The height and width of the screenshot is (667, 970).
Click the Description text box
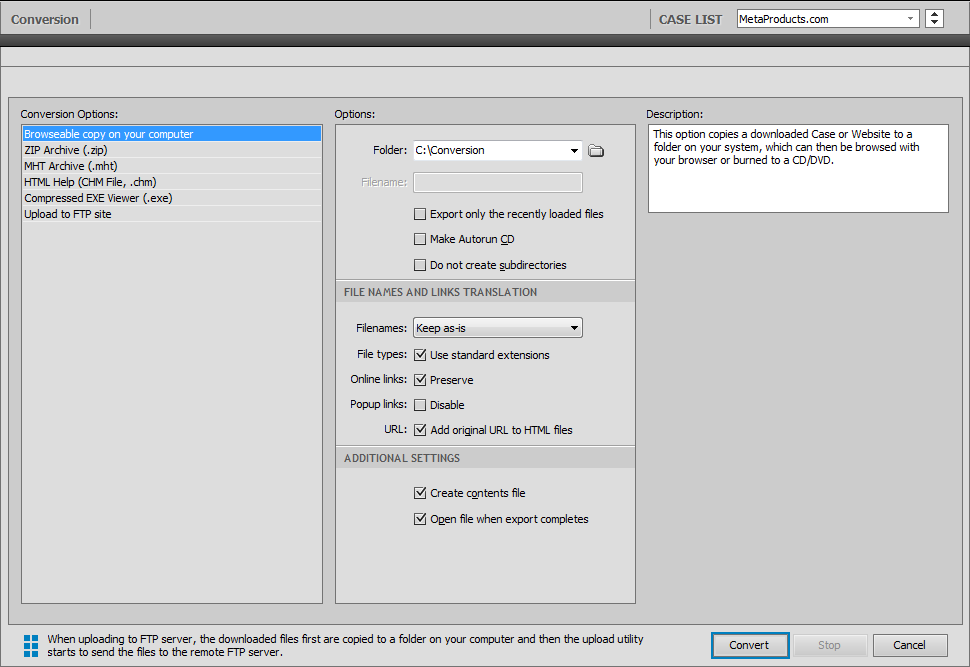(x=797, y=168)
